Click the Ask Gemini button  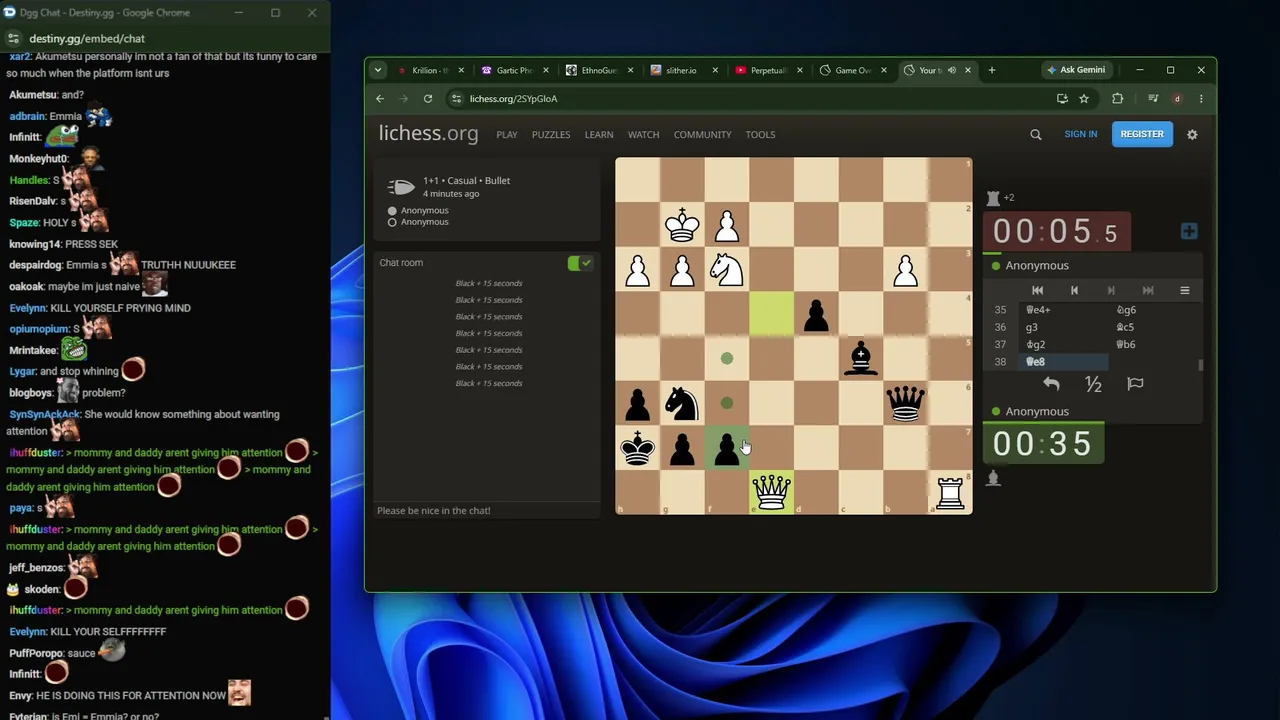(x=1076, y=70)
